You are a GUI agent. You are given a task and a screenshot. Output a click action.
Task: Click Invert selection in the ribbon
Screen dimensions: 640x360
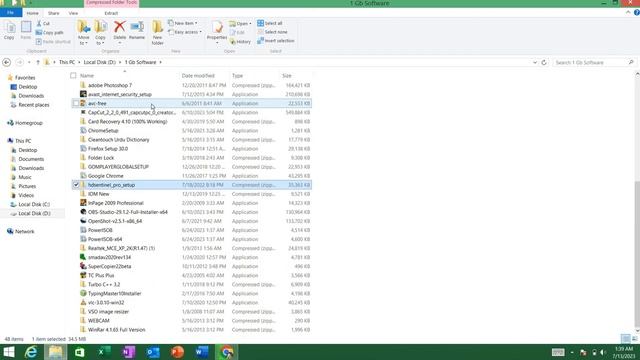point(276,41)
